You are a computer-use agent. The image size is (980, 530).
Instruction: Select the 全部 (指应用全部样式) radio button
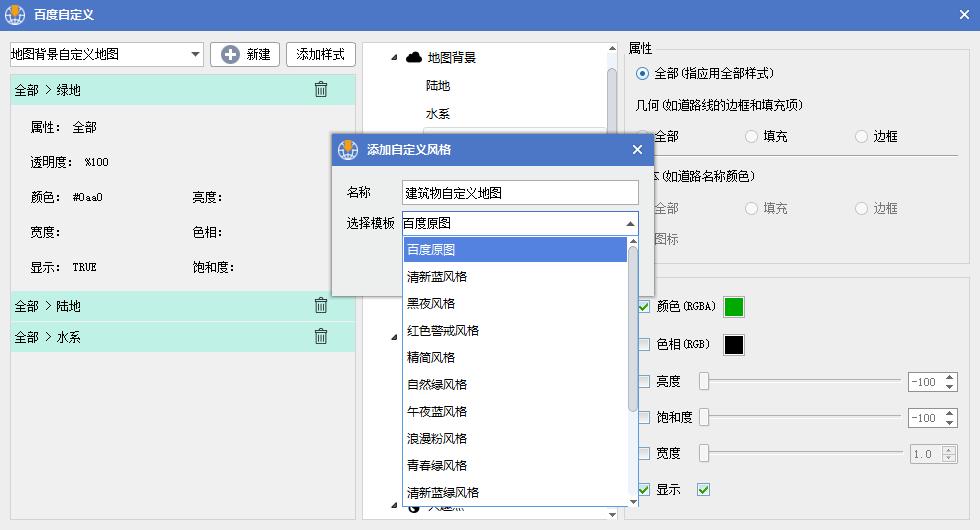click(642, 74)
